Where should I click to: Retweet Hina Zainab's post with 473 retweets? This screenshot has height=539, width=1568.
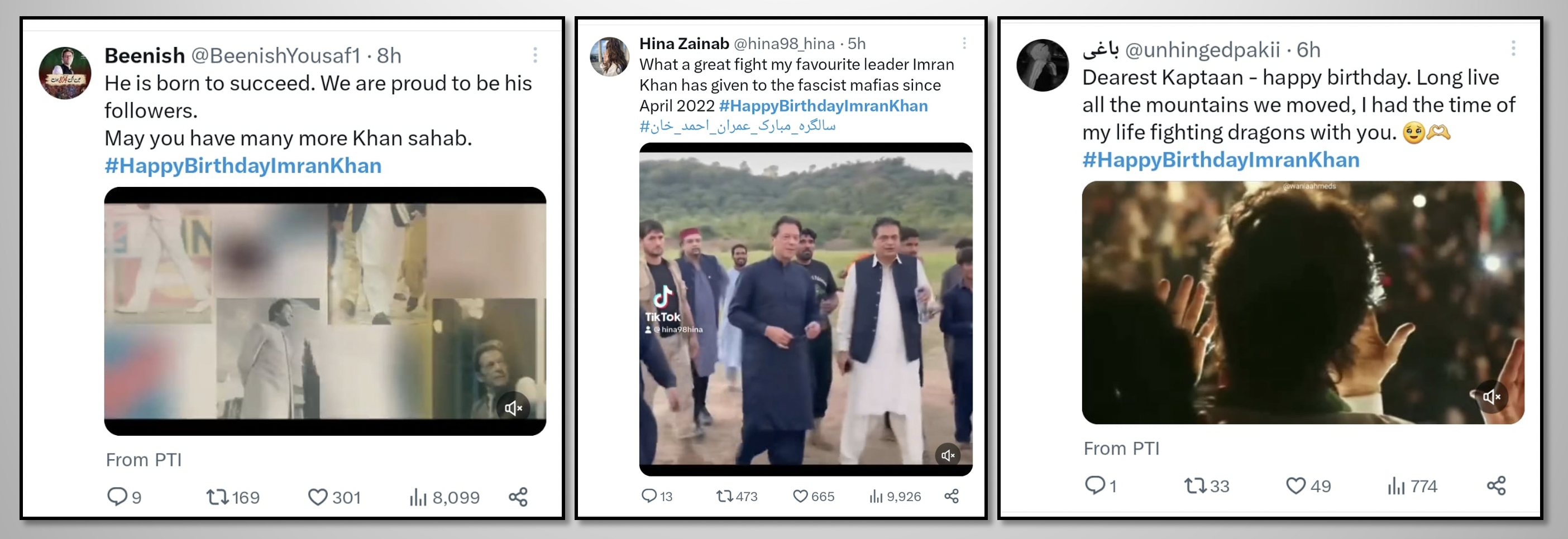click(724, 497)
